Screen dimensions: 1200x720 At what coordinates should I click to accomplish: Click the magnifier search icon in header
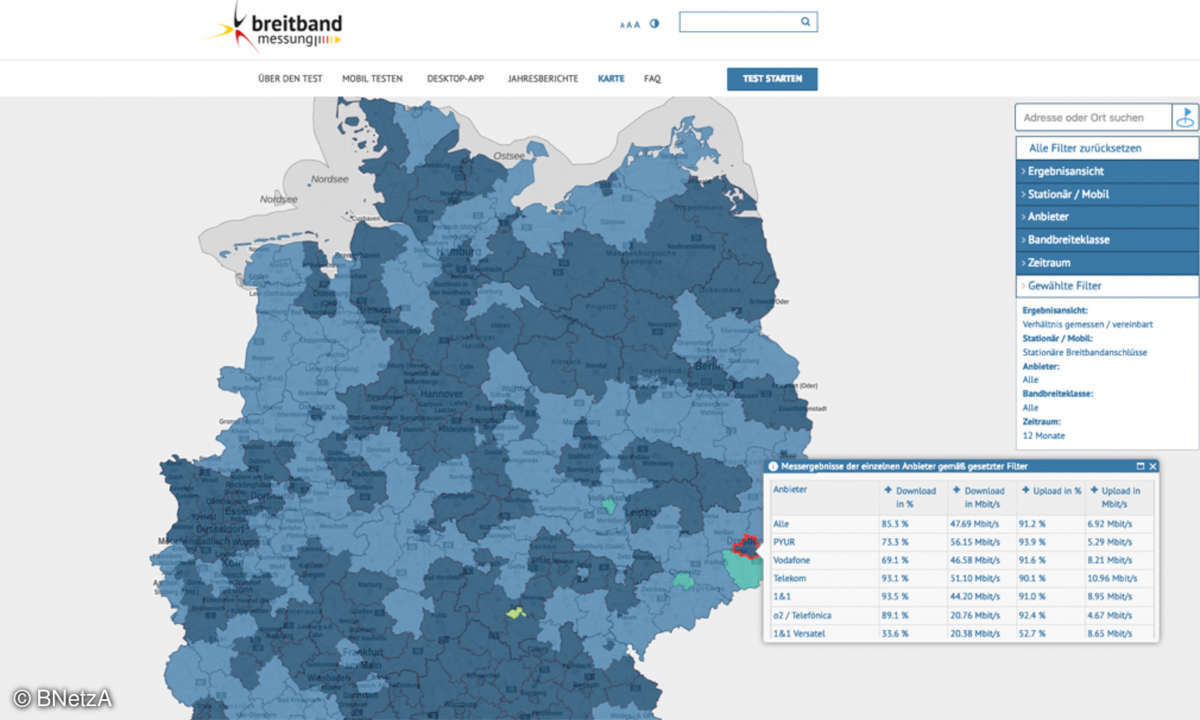click(x=805, y=21)
